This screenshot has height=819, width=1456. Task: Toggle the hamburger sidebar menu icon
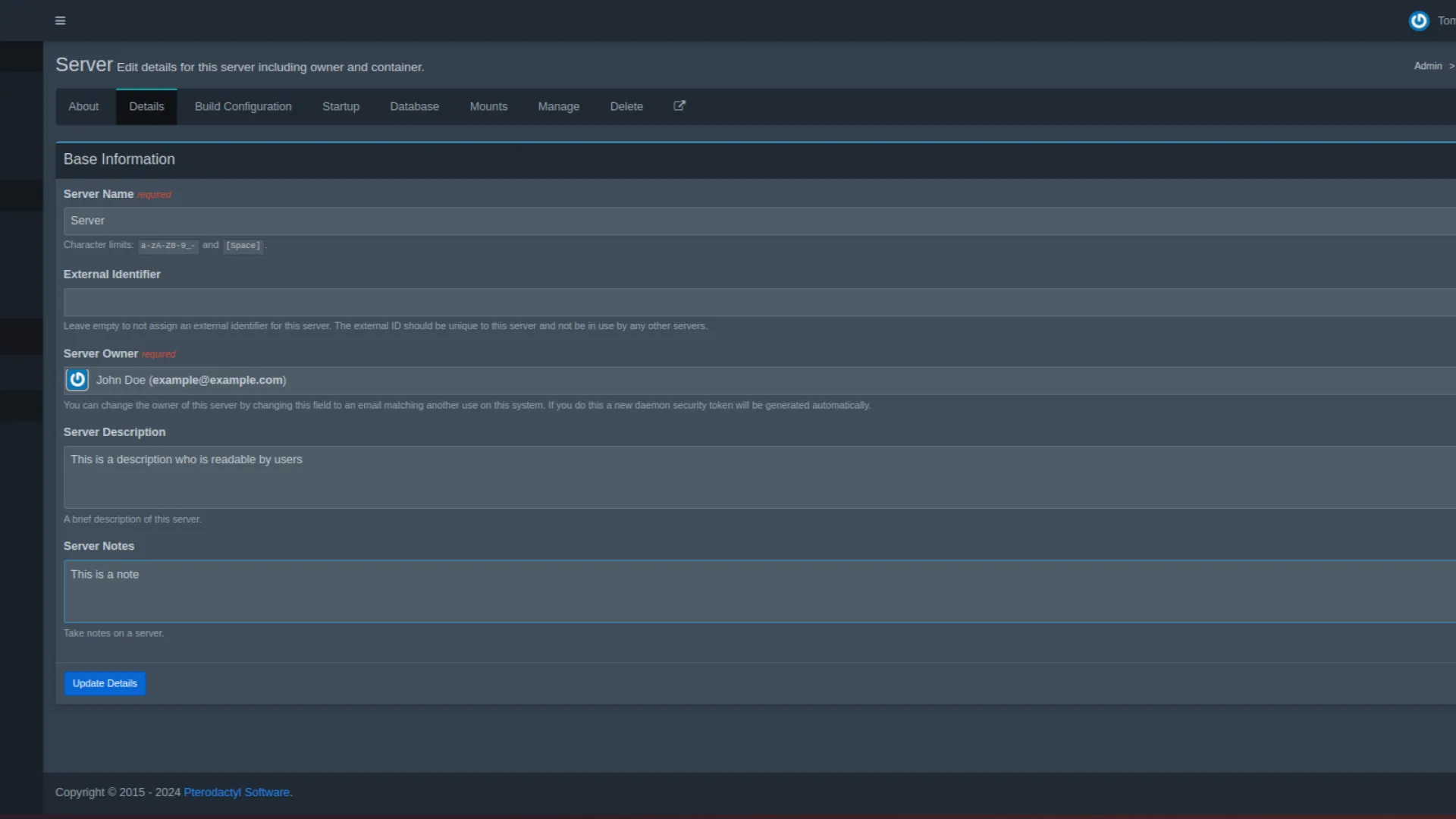pyautogui.click(x=61, y=20)
